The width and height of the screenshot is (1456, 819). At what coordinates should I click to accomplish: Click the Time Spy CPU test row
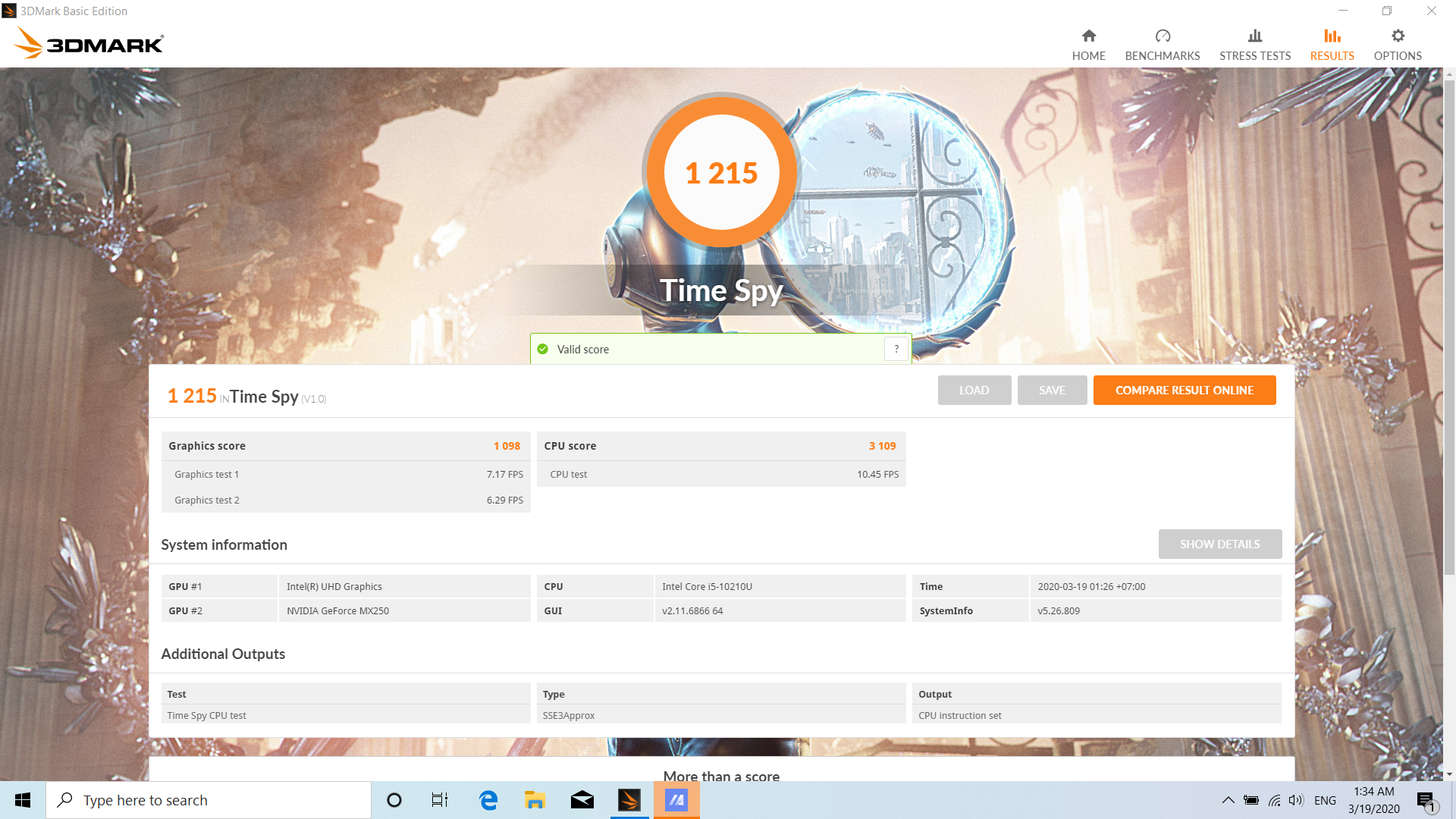346,716
